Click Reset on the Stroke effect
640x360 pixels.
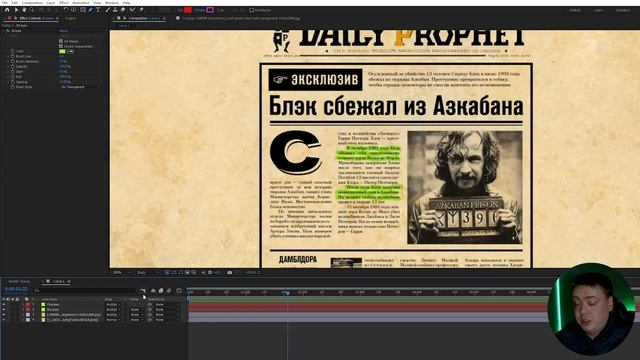pyautogui.click(x=63, y=31)
